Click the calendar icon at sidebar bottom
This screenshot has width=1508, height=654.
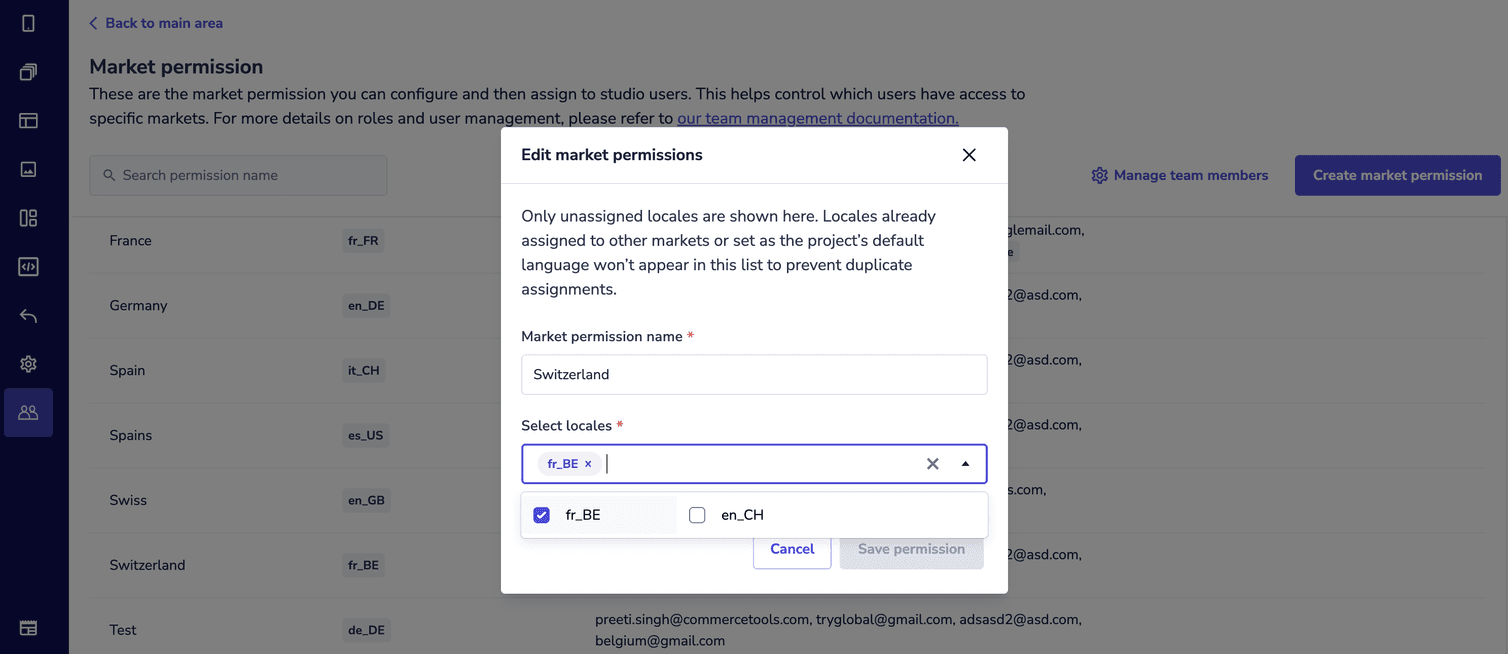(28, 627)
